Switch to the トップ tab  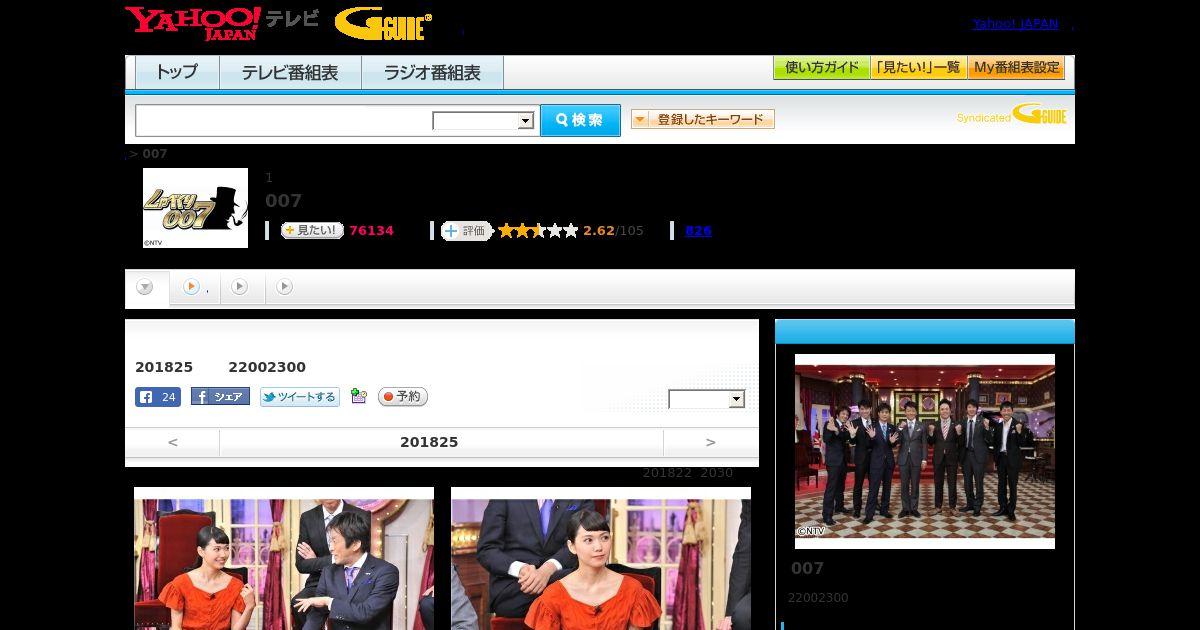pos(177,73)
